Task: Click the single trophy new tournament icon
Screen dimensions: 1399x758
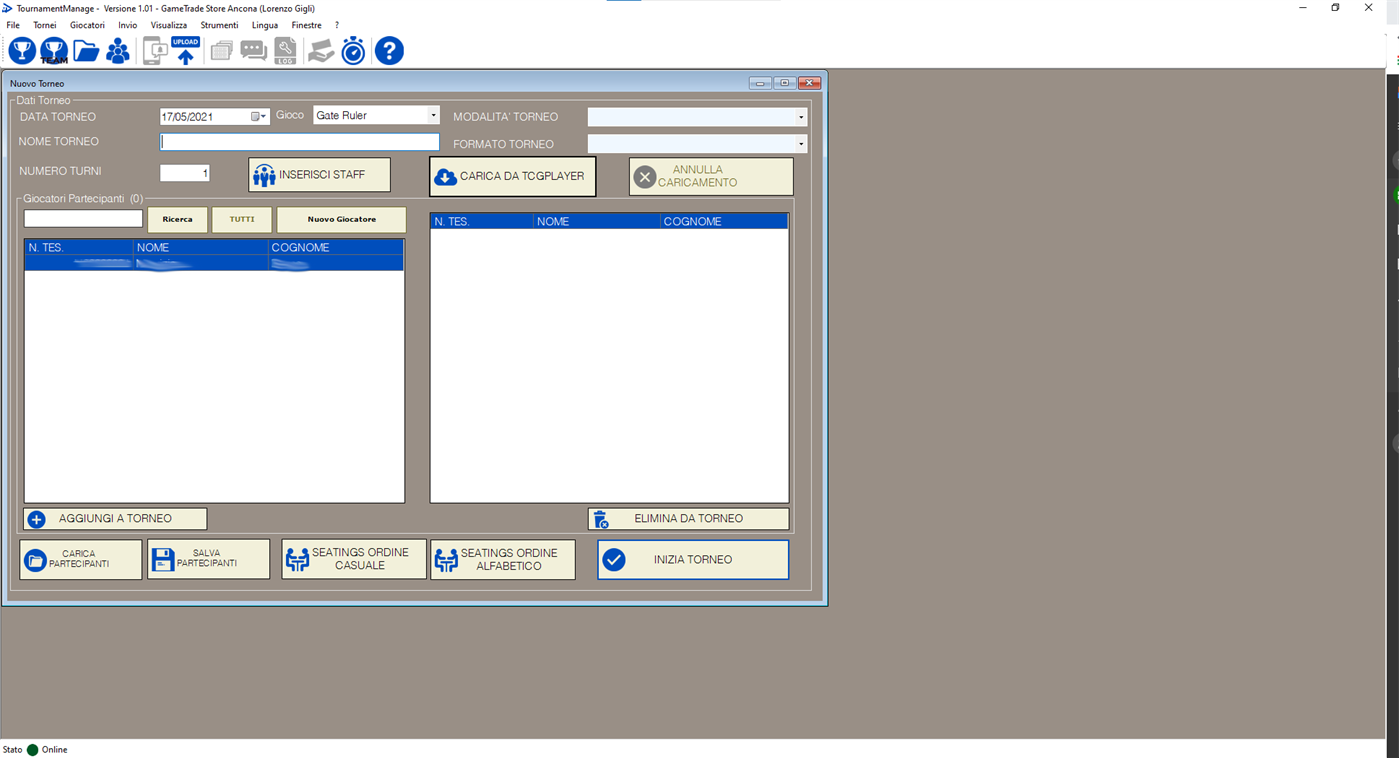Action: point(22,51)
